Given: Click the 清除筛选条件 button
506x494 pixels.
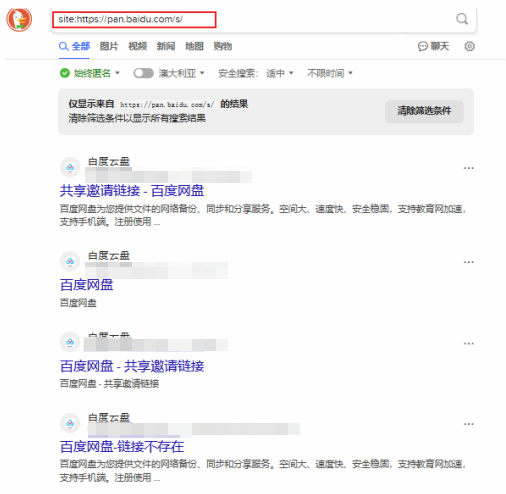Looking at the screenshot, I should (x=424, y=111).
